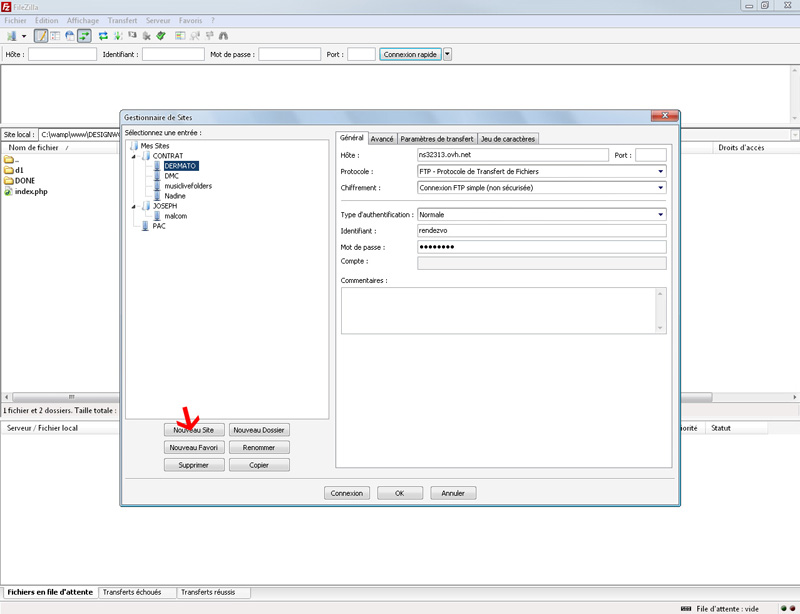Image resolution: width=800 pixels, height=614 pixels.
Task: Toggle the local directory tree view
Action: click(55, 36)
